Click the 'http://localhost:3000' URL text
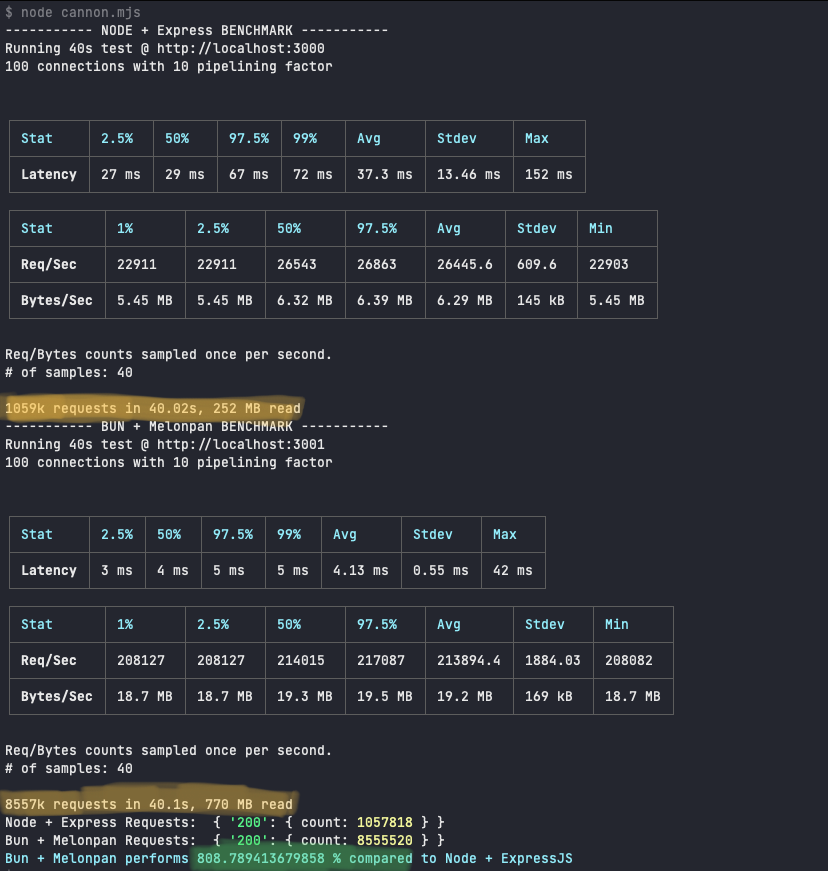This screenshot has width=828, height=871. 240,48
